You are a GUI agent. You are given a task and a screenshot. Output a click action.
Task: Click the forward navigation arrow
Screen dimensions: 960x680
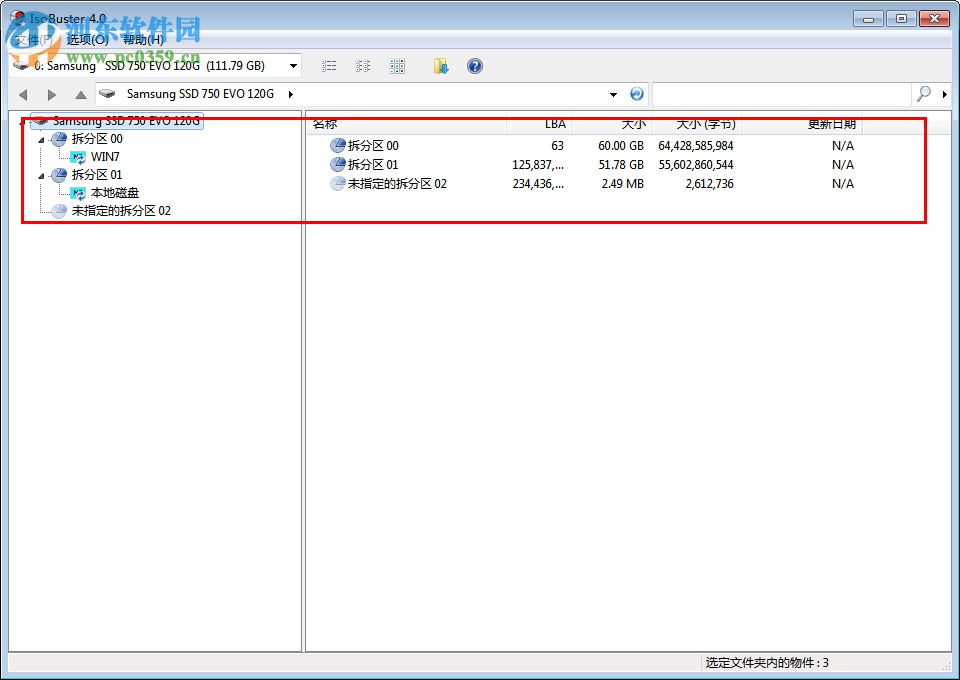51,93
